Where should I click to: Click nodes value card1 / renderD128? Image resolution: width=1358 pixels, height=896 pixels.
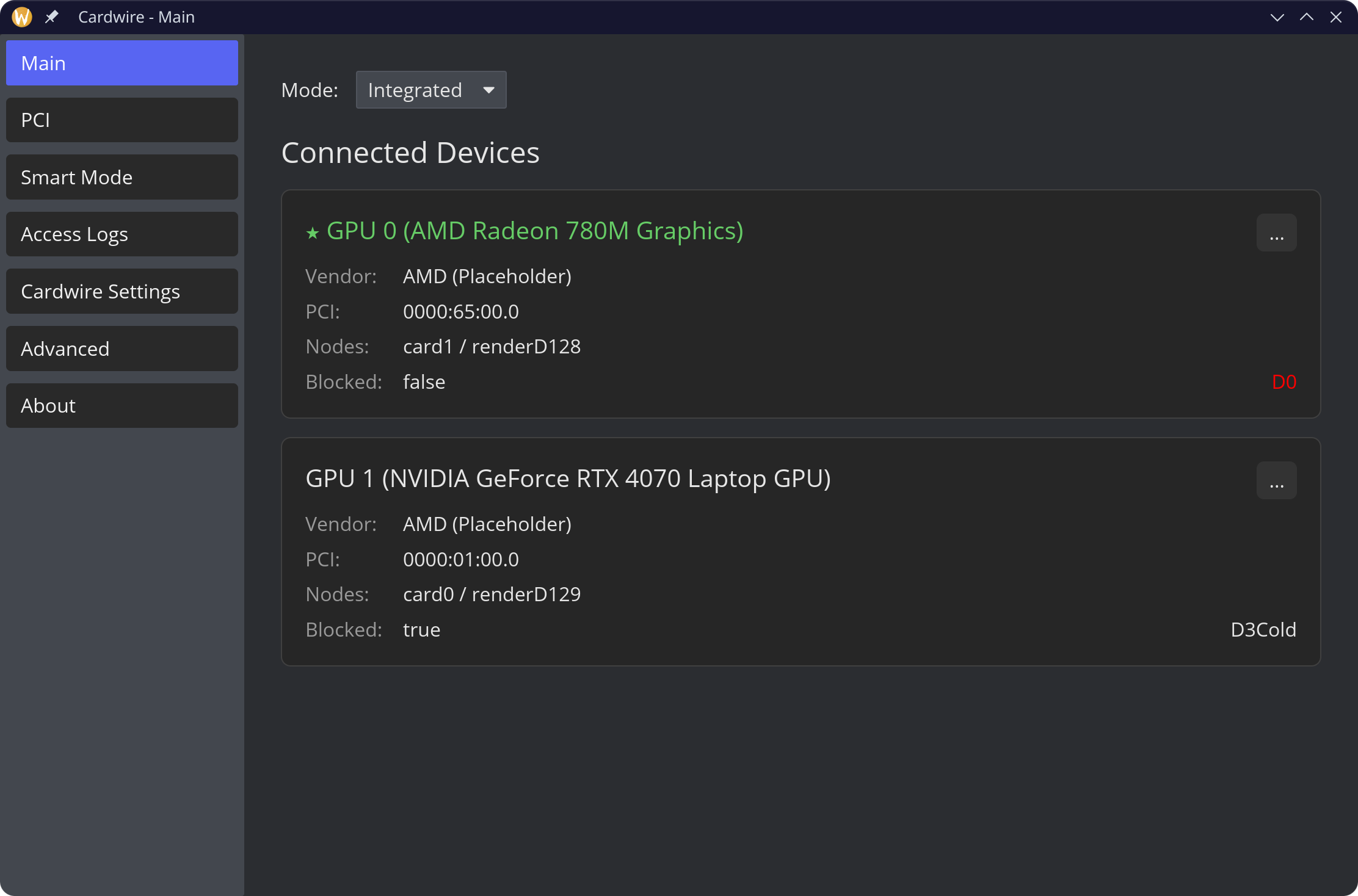pos(492,347)
